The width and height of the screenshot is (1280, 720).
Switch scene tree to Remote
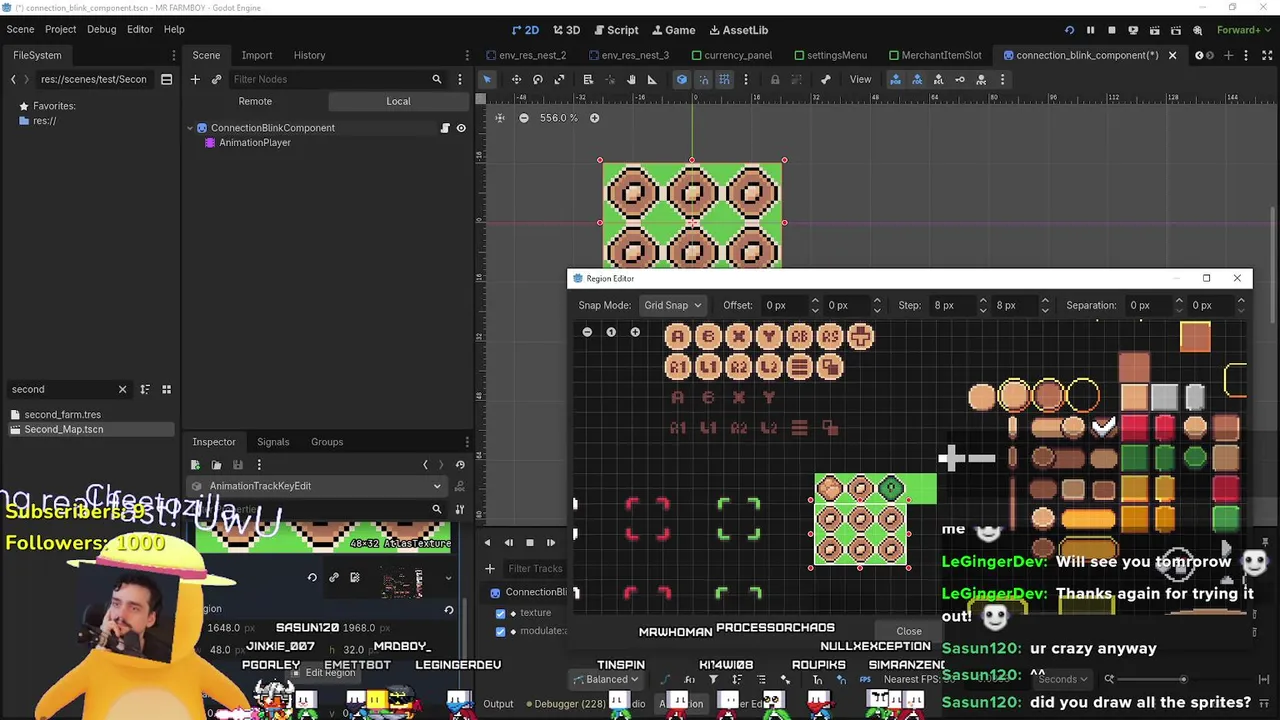tap(255, 101)
